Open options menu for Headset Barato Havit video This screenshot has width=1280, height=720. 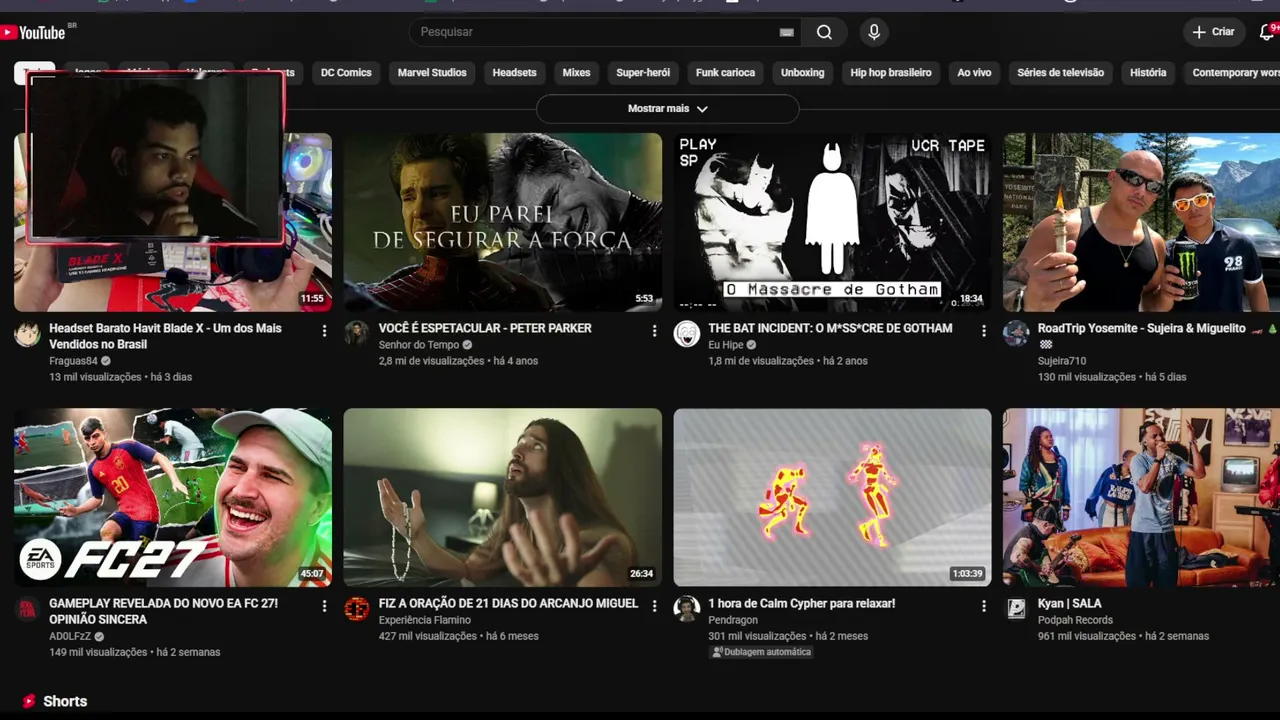coord(324,331)
